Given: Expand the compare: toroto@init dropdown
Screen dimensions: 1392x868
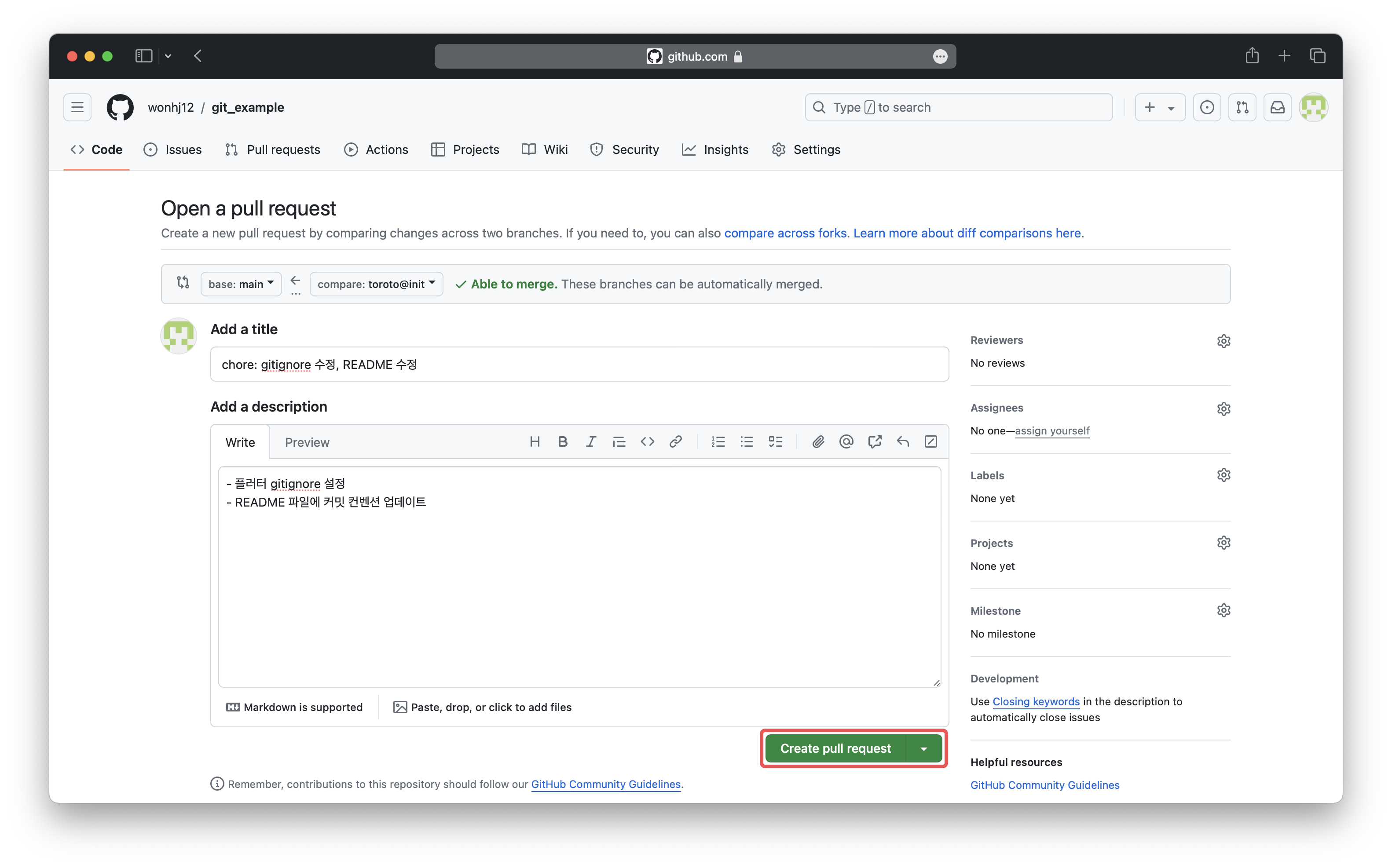Looking at the screenshot, I should (376, 284).
